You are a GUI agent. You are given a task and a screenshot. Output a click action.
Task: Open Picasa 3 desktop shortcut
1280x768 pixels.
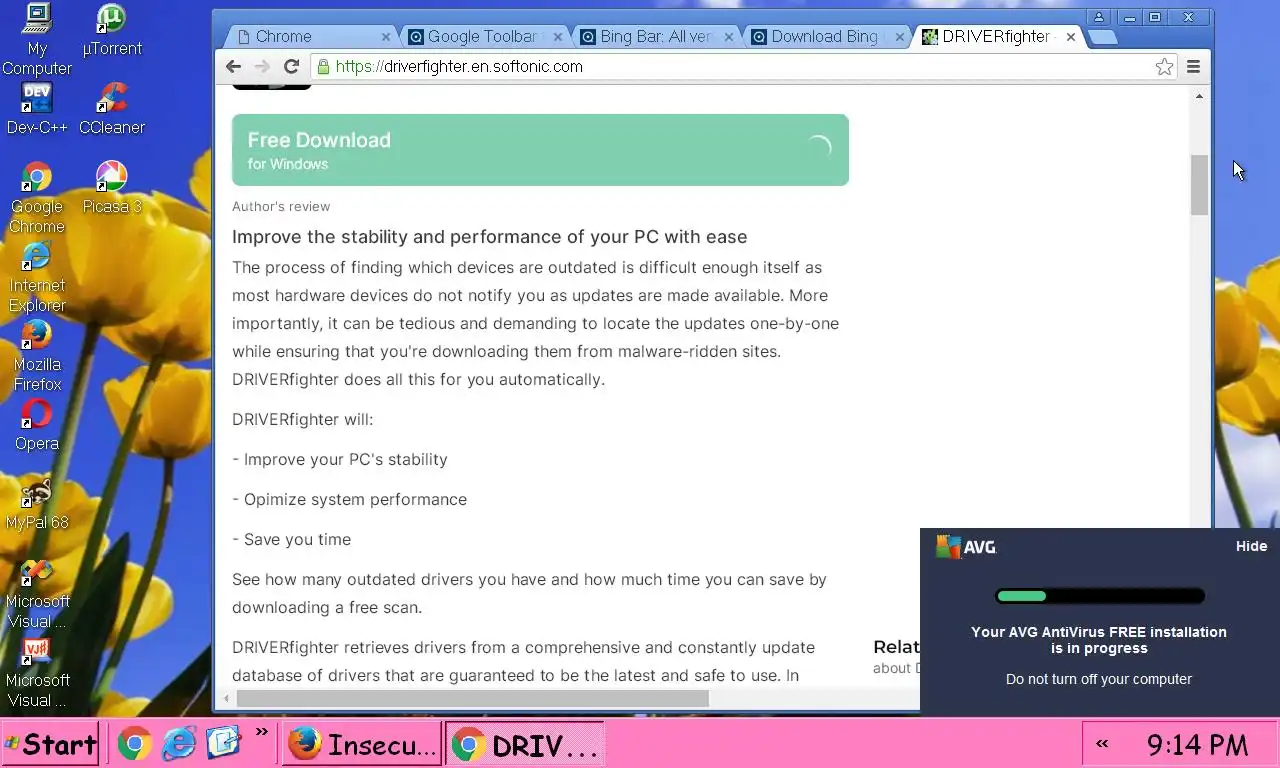(112, 188)
